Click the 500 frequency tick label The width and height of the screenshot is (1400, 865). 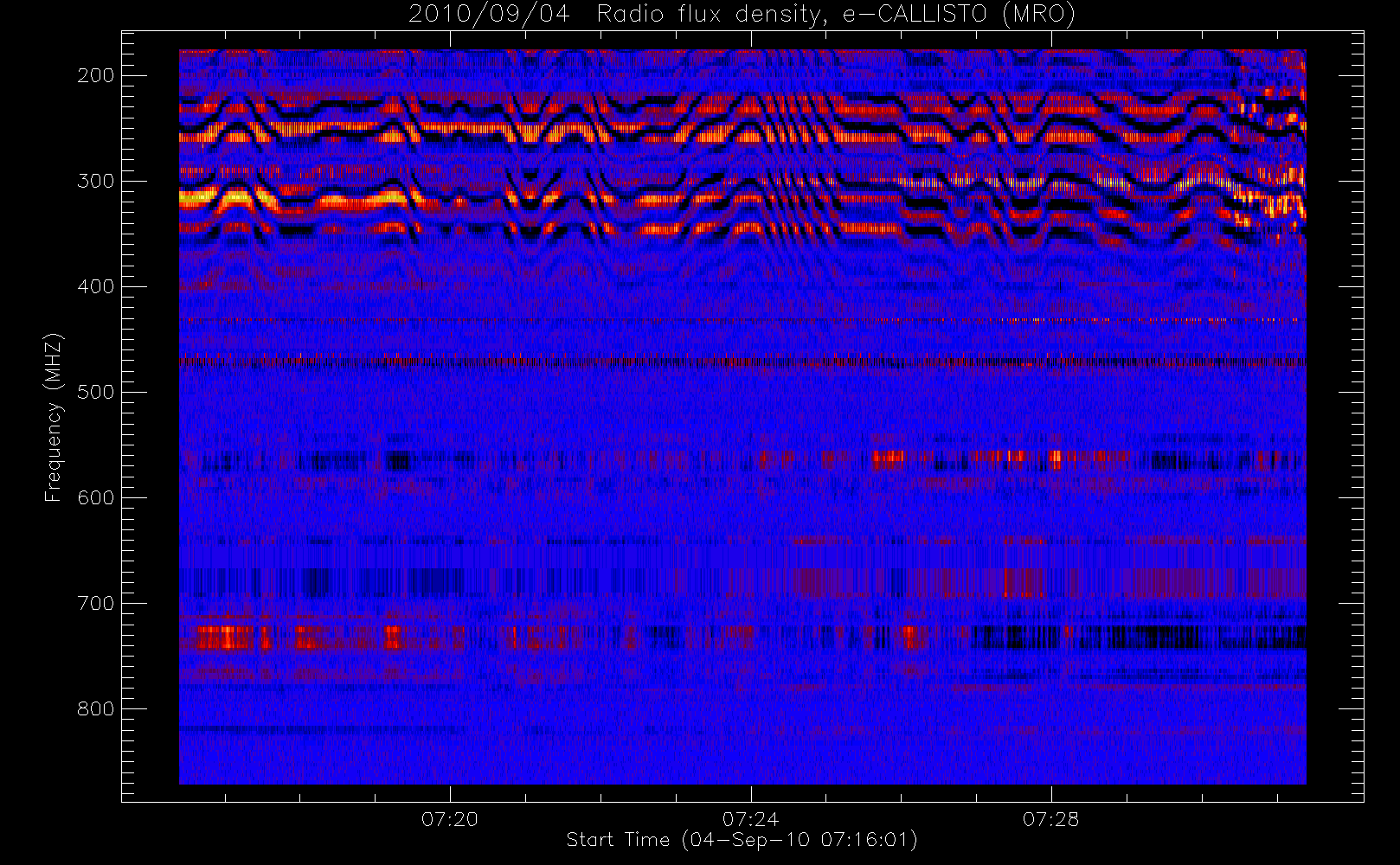click(96, 392)
